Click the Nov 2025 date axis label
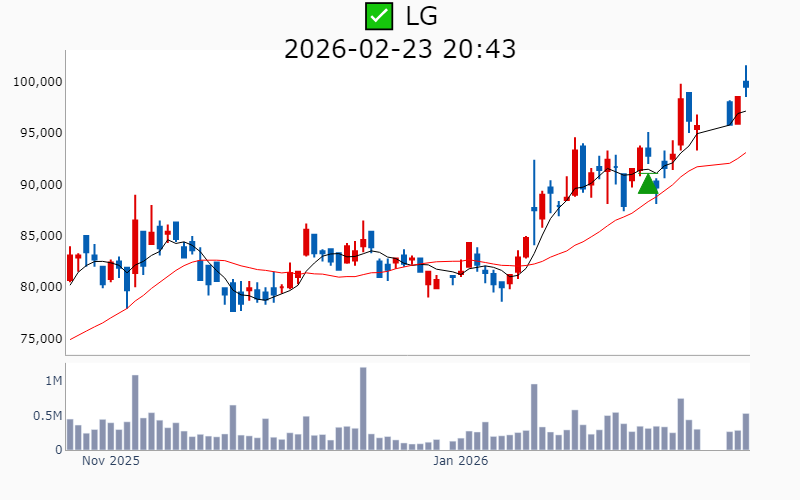 point(110,462)
